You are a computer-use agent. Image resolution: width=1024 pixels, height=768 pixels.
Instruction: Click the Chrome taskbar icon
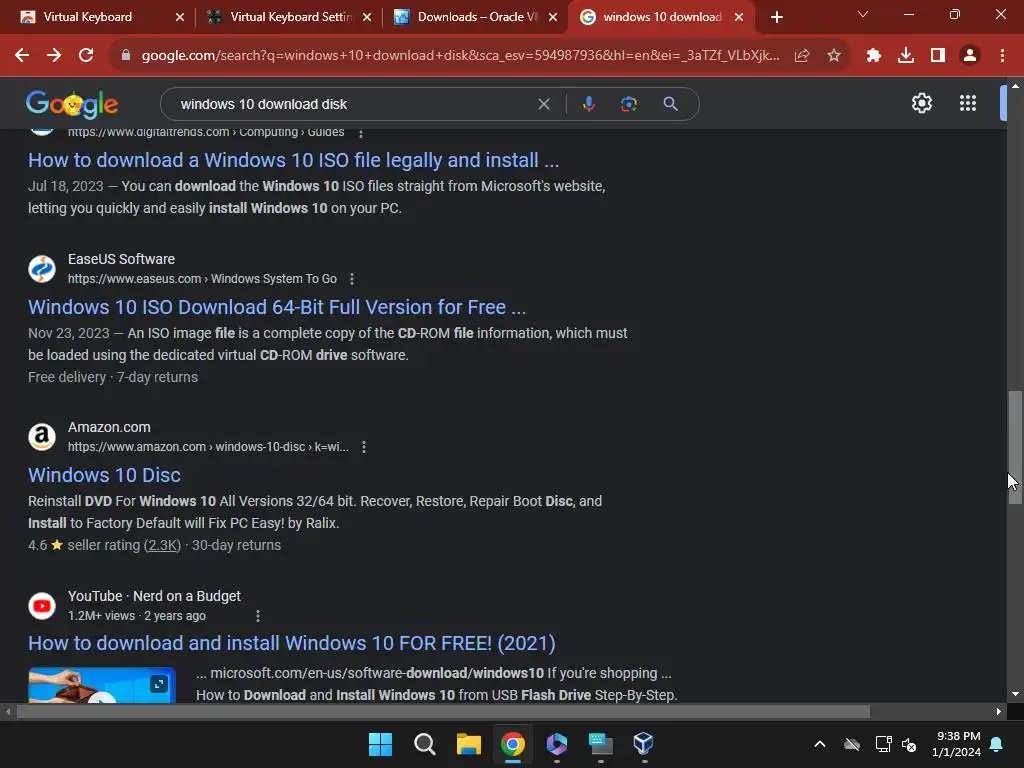coord(513,744)
